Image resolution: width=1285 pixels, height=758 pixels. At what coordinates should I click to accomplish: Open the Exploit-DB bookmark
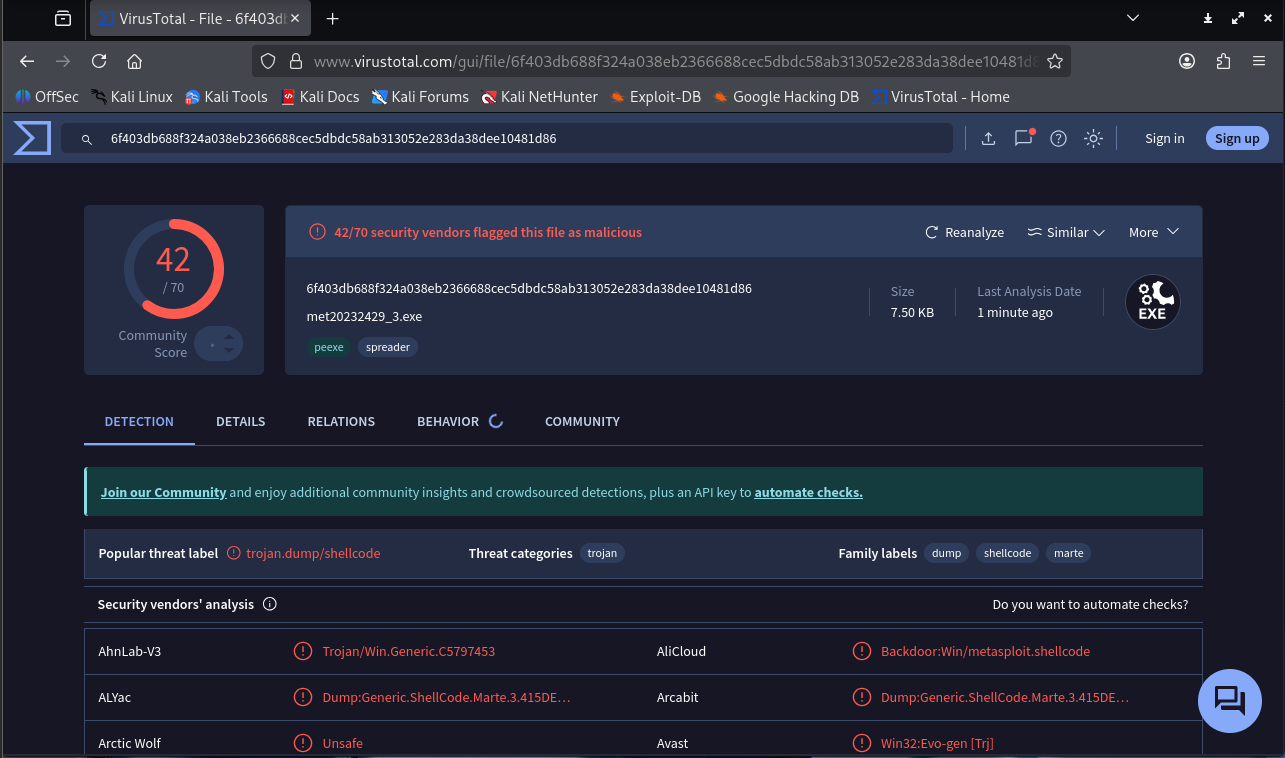[x=655, y=97]
